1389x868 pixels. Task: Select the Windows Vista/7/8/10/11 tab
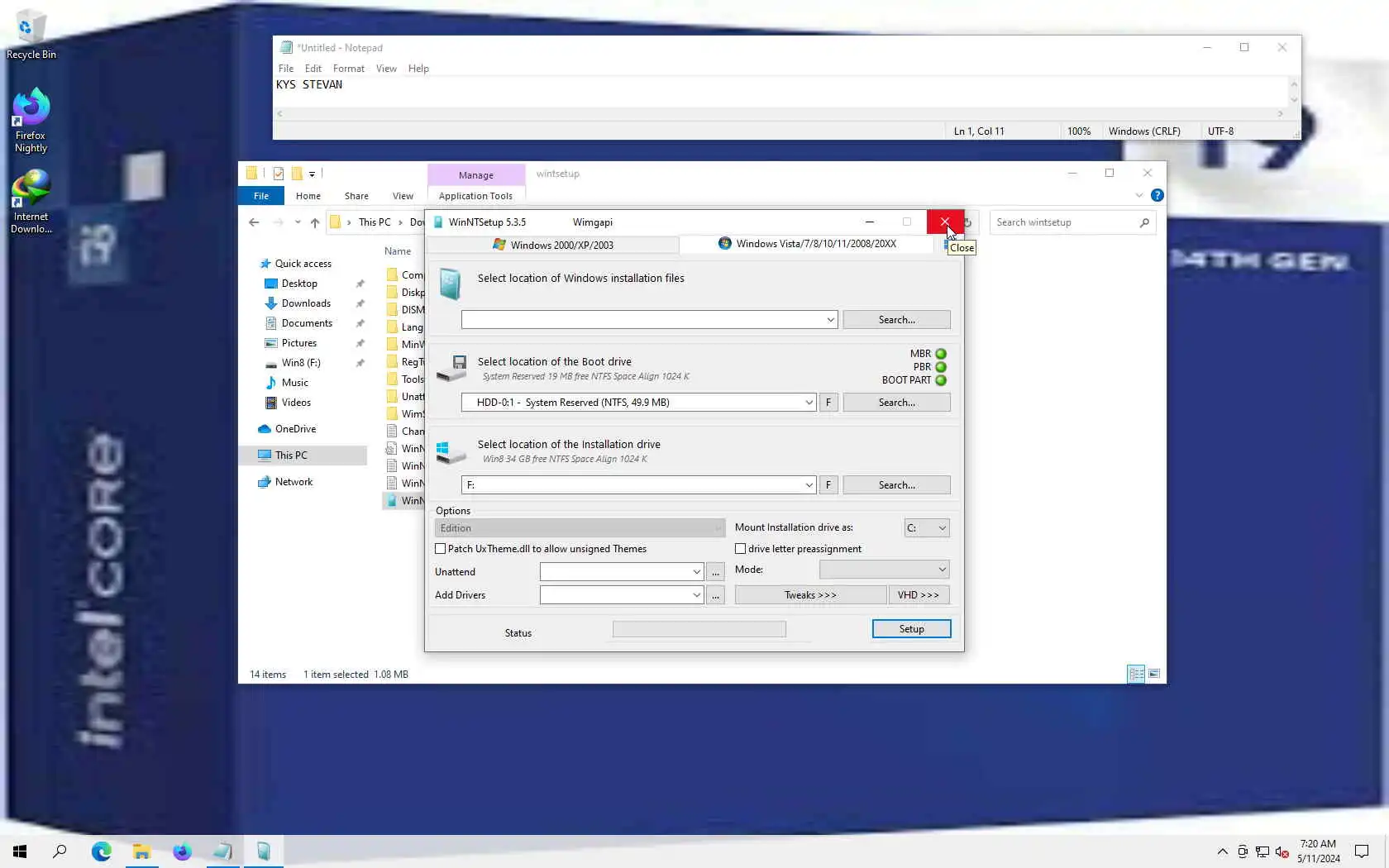pyautogui.click(x=807, y=244)
